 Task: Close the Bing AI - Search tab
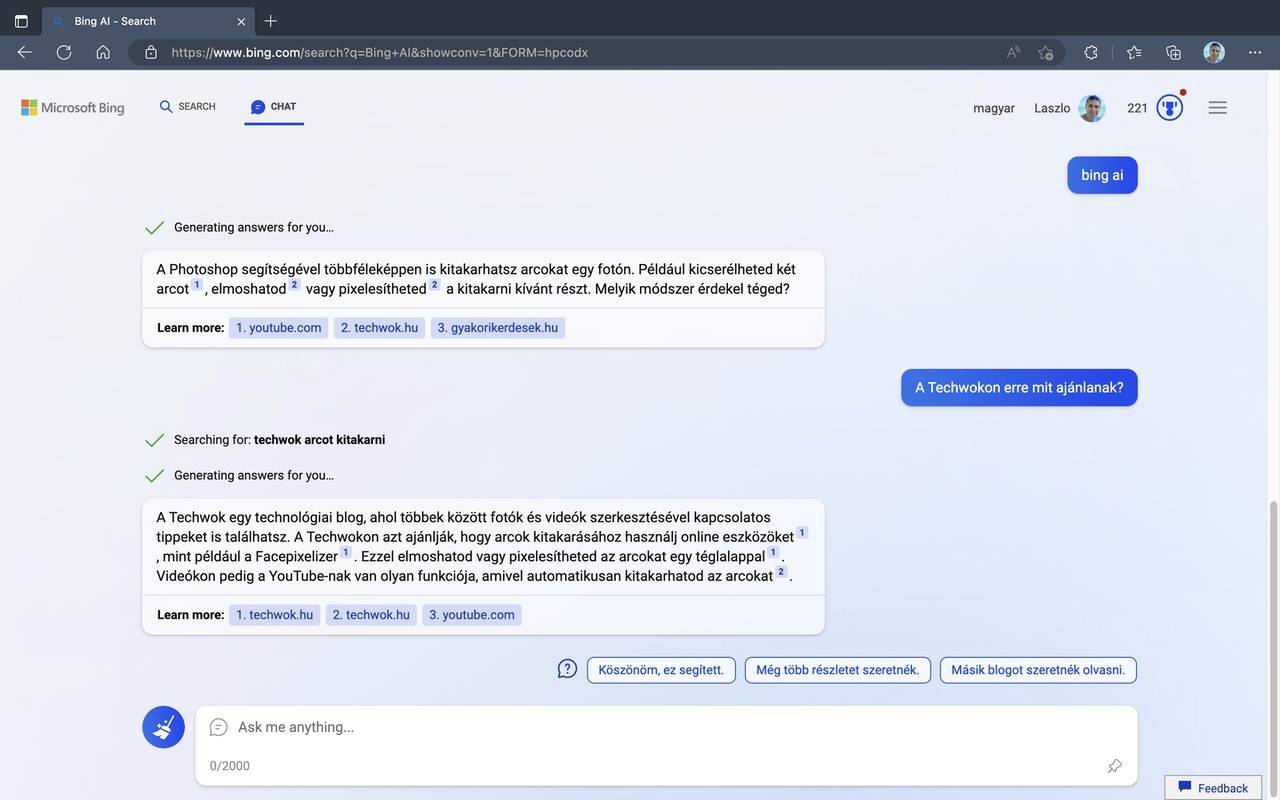pos(241,21)
